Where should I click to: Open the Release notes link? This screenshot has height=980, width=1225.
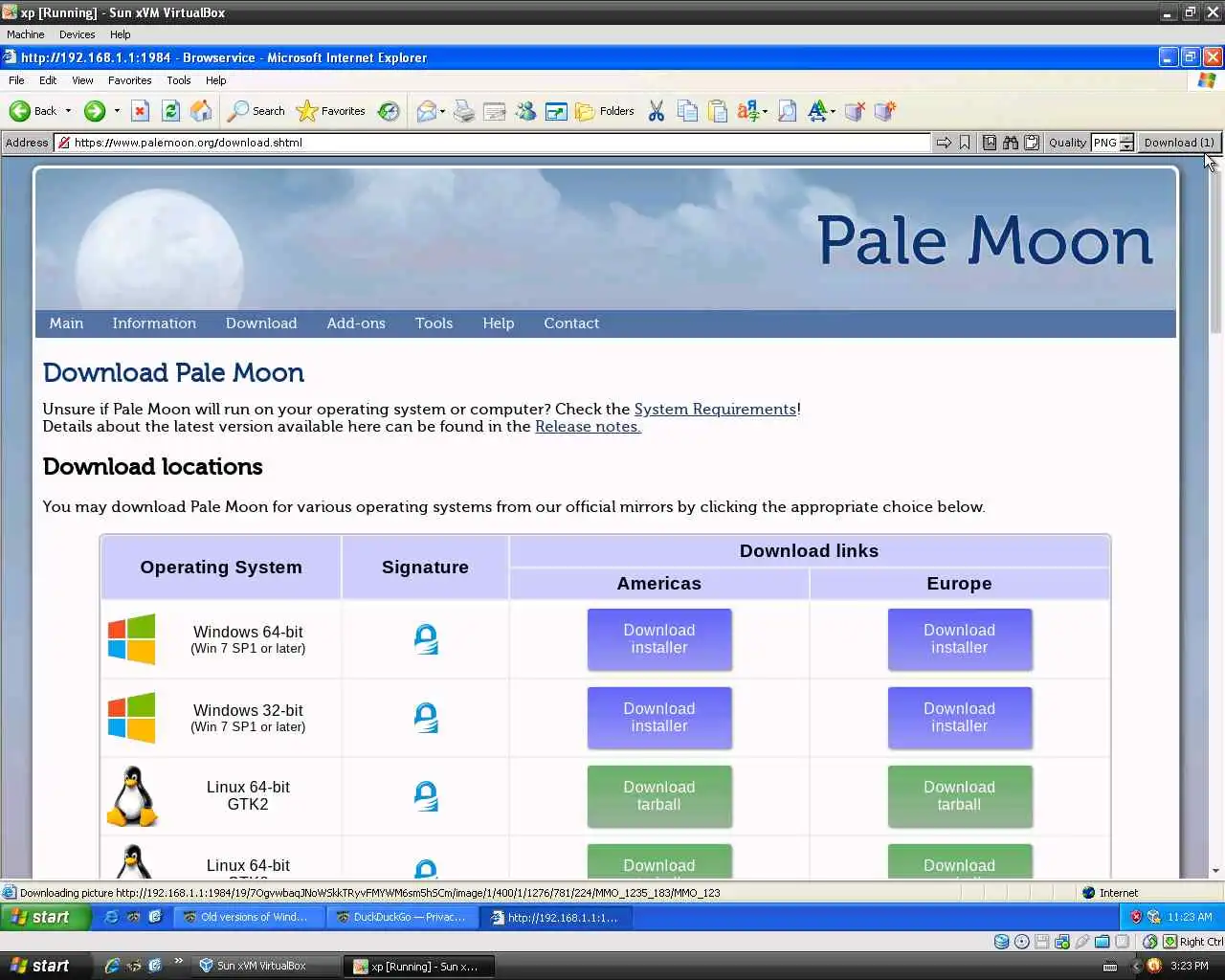point(588,426)
